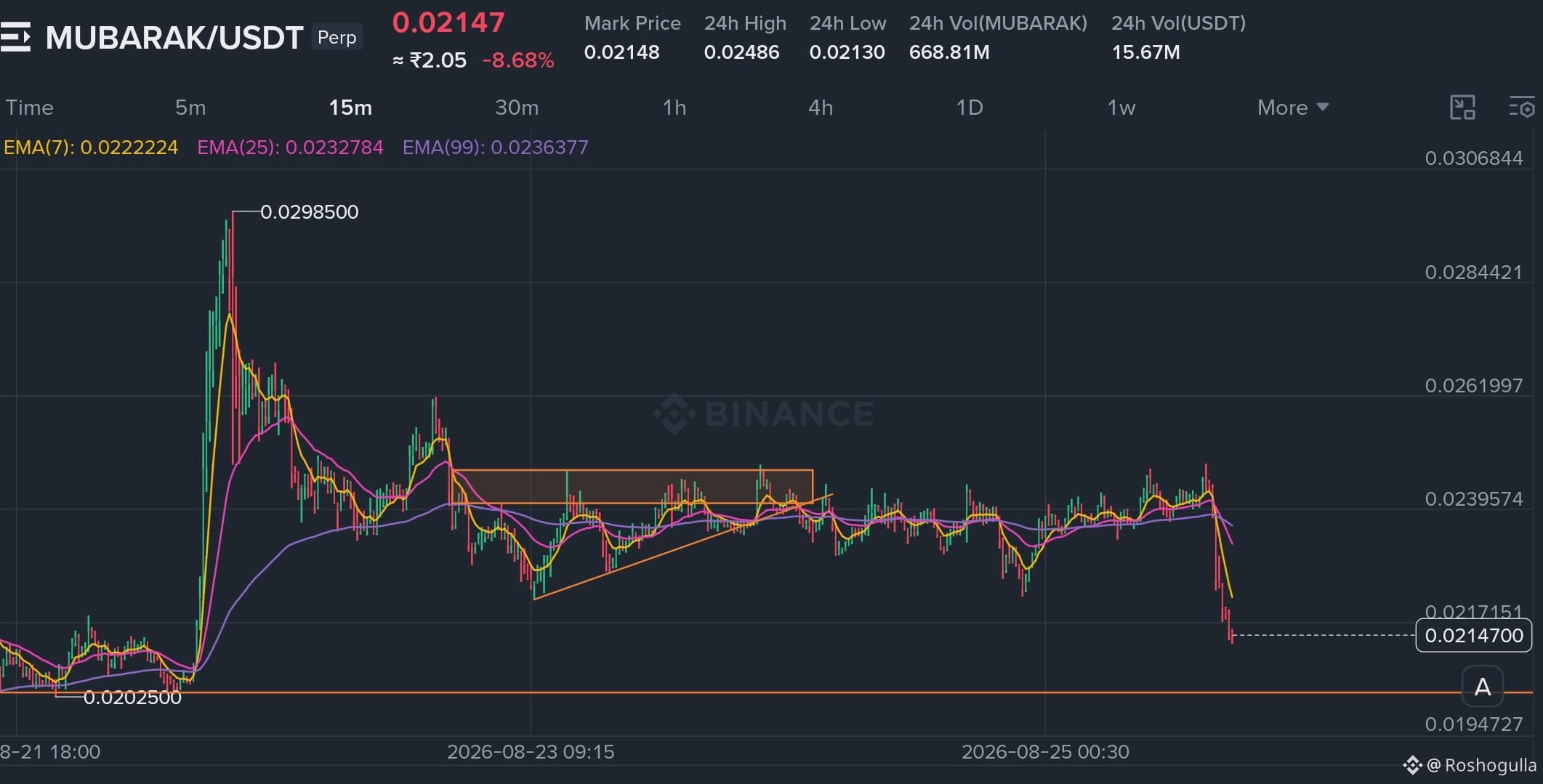Click the Mark Price label
The height and width of the screenshot is (784, 1543).
[632, 23]
